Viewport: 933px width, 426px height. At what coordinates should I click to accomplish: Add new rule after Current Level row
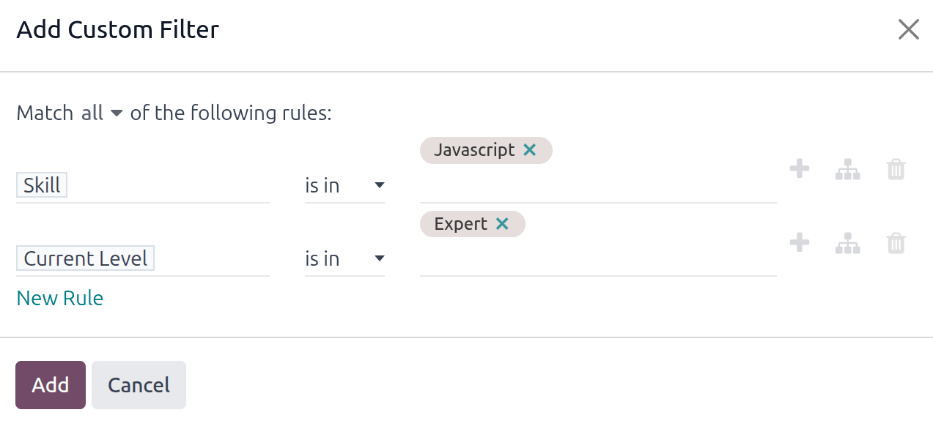(799, 242)
